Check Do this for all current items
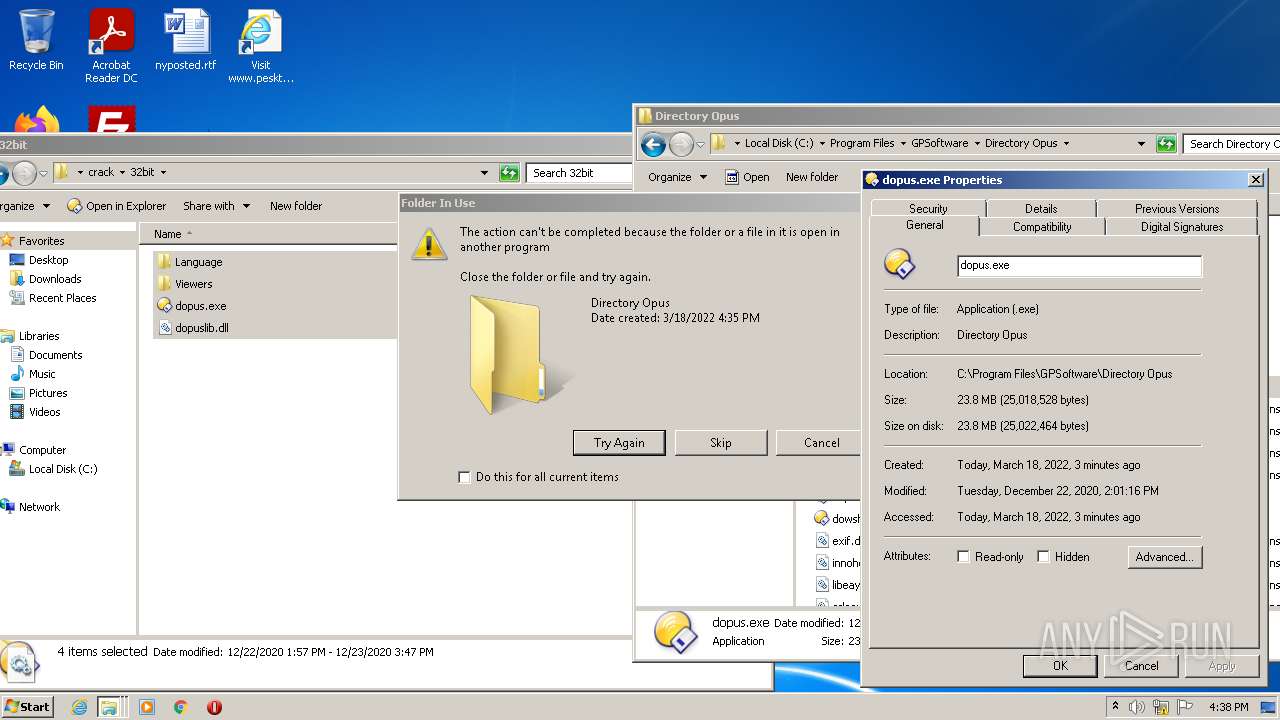 tap(464, 477)
